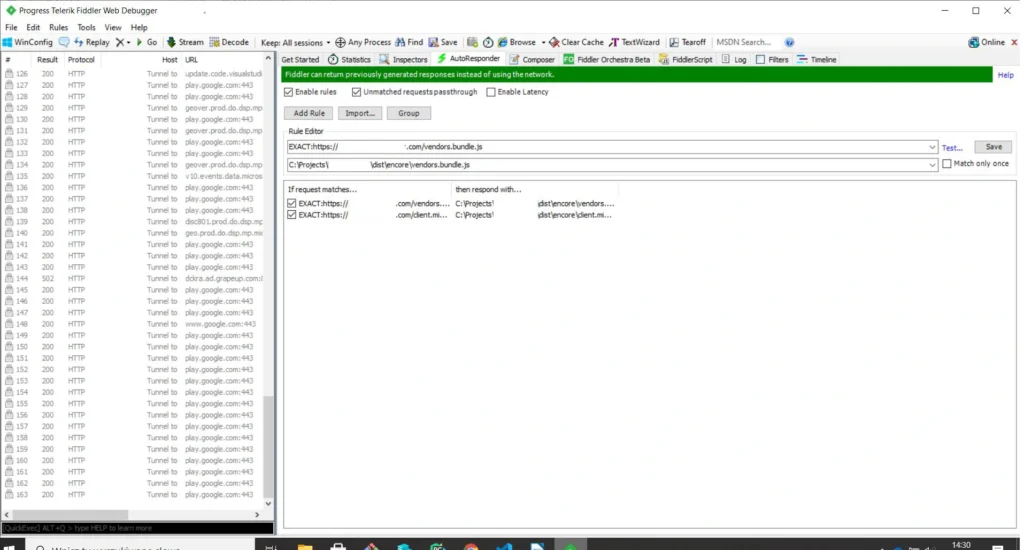The width and height of the screenshot is (1024, 550).
Task: Click the blue help icon near MSDN Search
Action: [790, 42]
